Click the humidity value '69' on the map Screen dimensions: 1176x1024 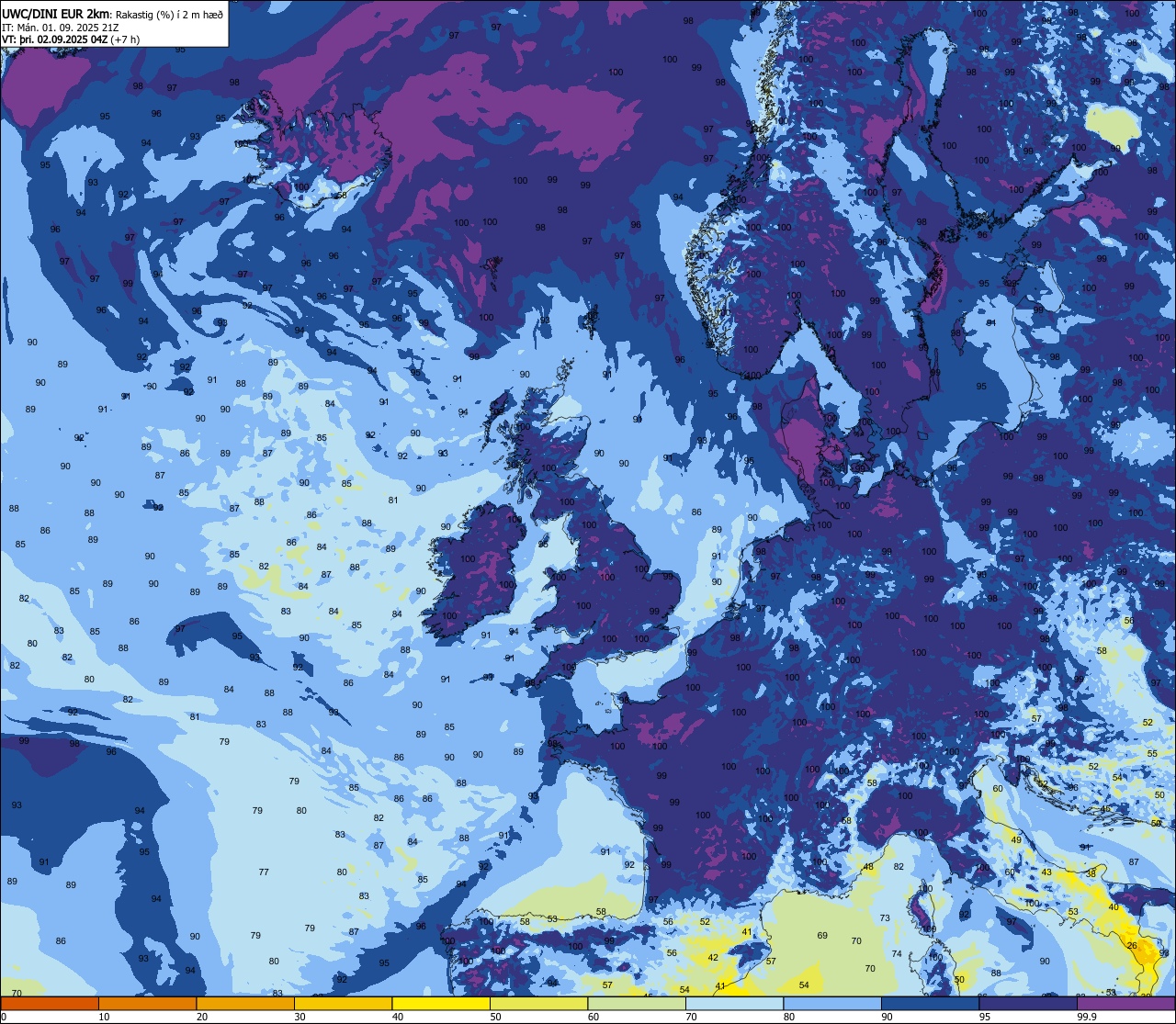[x=822, y=935]
